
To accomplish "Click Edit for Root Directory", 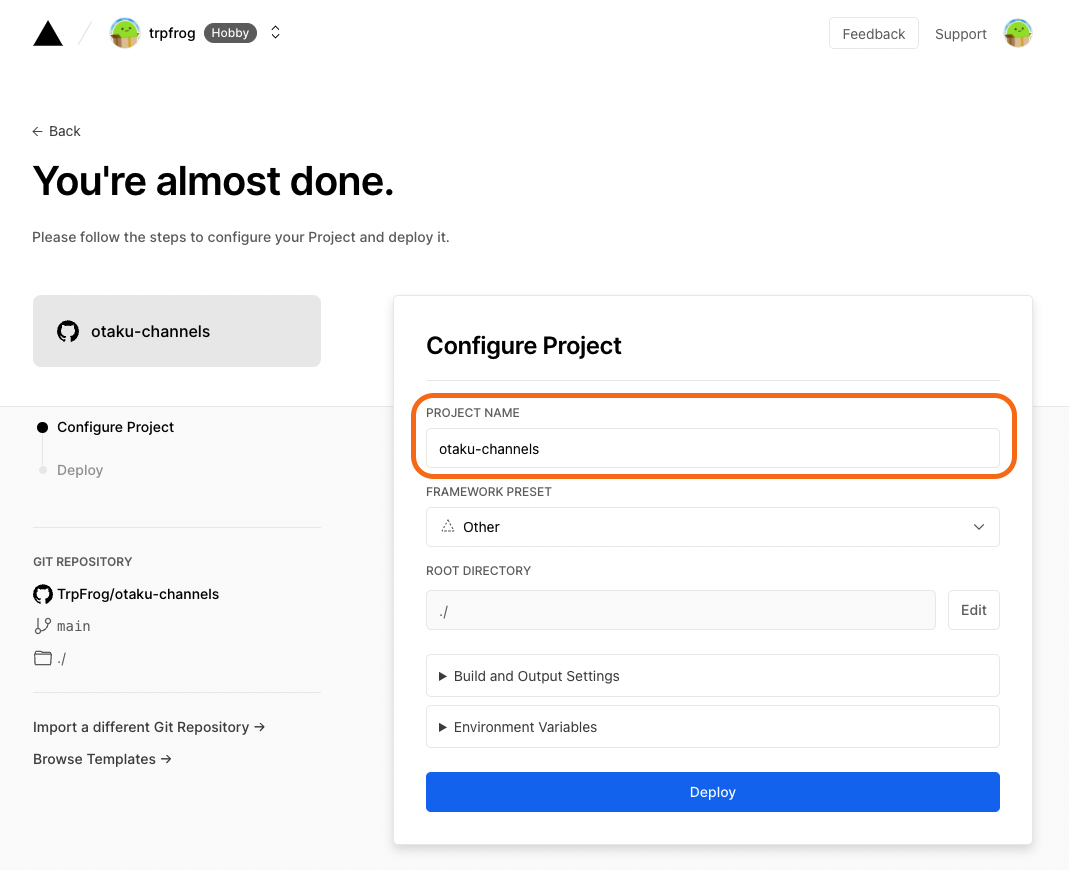I will tap(973, 610).
